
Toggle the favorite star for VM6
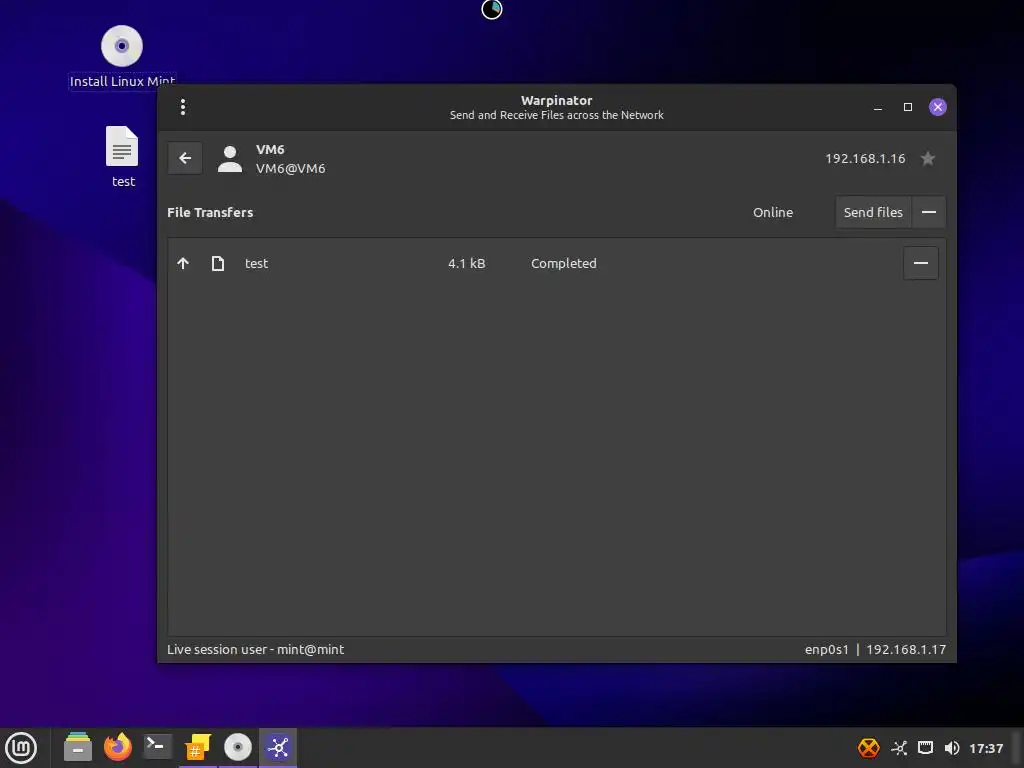tap(927, 158)
